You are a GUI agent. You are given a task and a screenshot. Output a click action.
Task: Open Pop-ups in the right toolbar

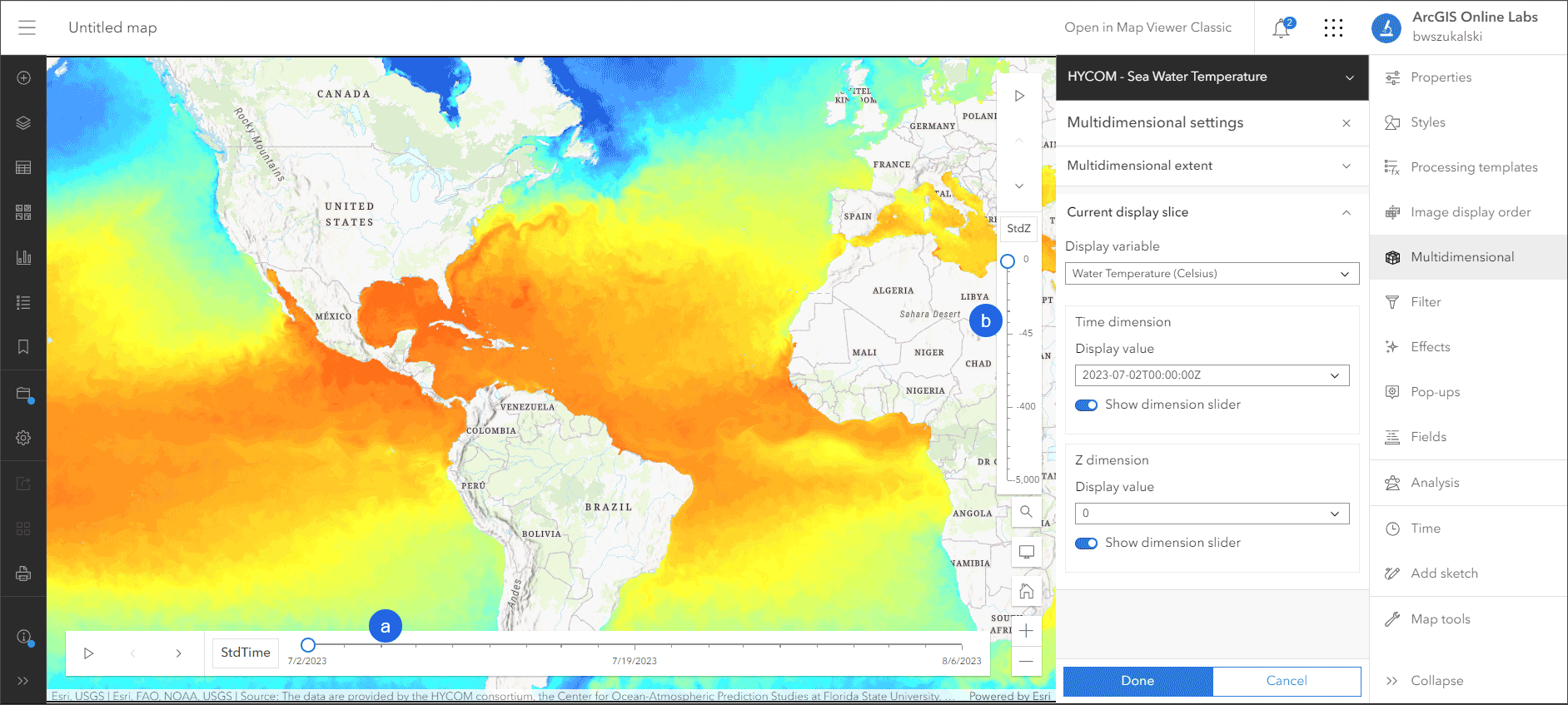(1469, 392)
